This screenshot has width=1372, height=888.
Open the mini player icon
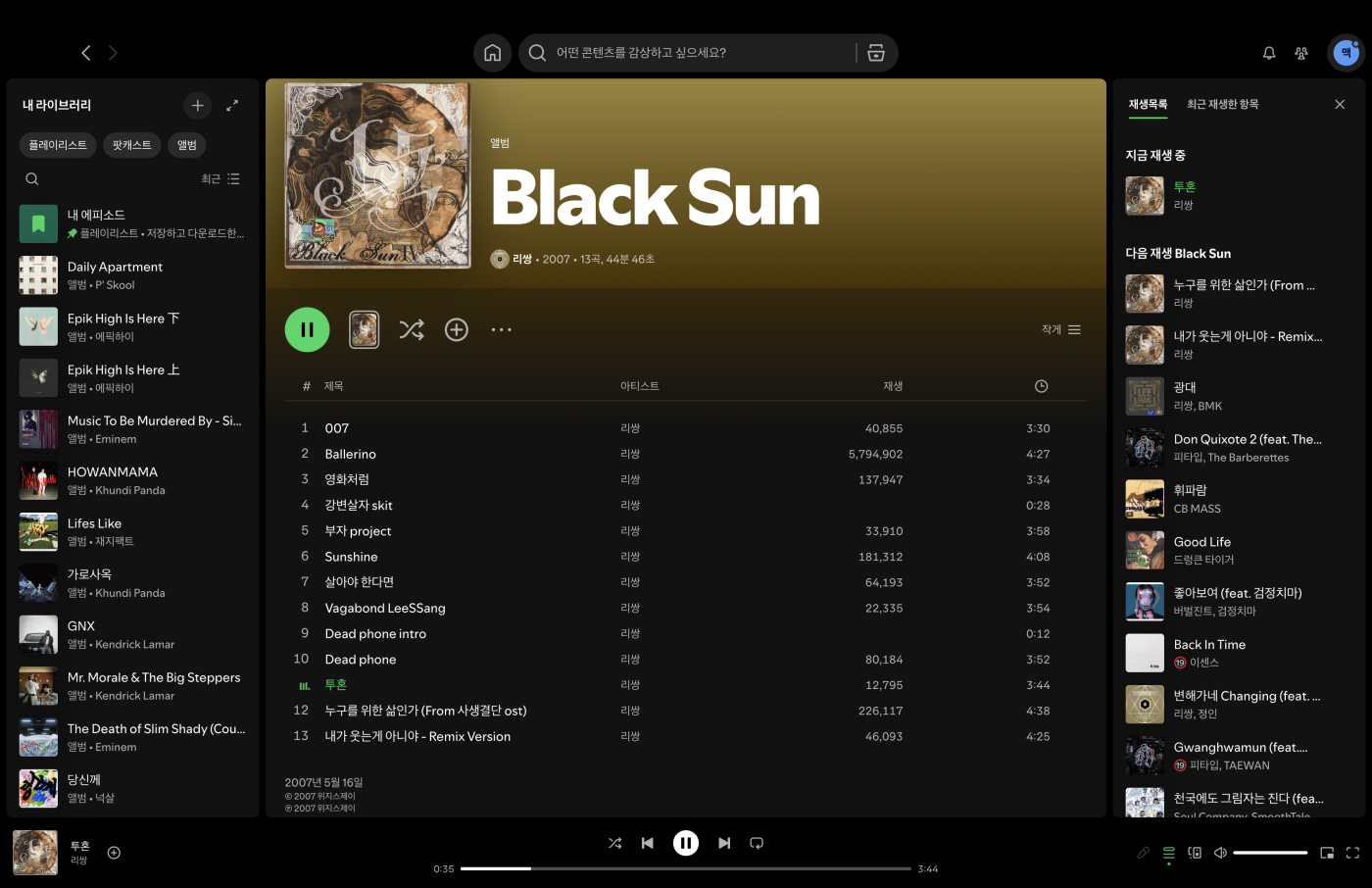(x=1326, y=853)
